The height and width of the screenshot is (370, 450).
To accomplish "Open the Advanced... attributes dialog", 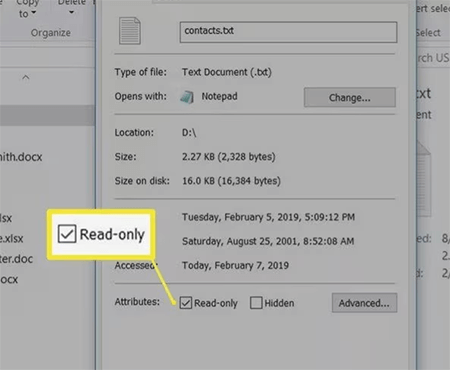I will [364, 303].
